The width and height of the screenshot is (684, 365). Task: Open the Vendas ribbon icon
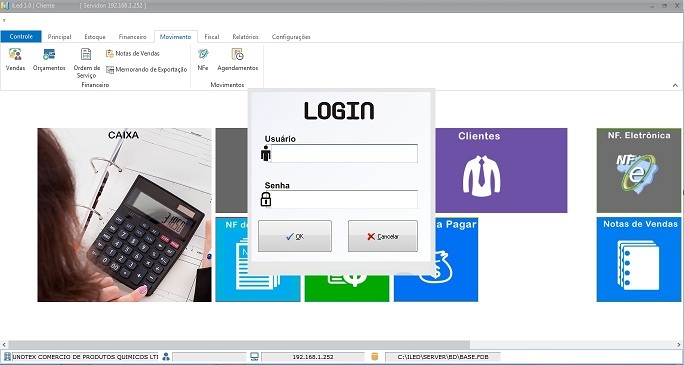click(x=15, y=60)
